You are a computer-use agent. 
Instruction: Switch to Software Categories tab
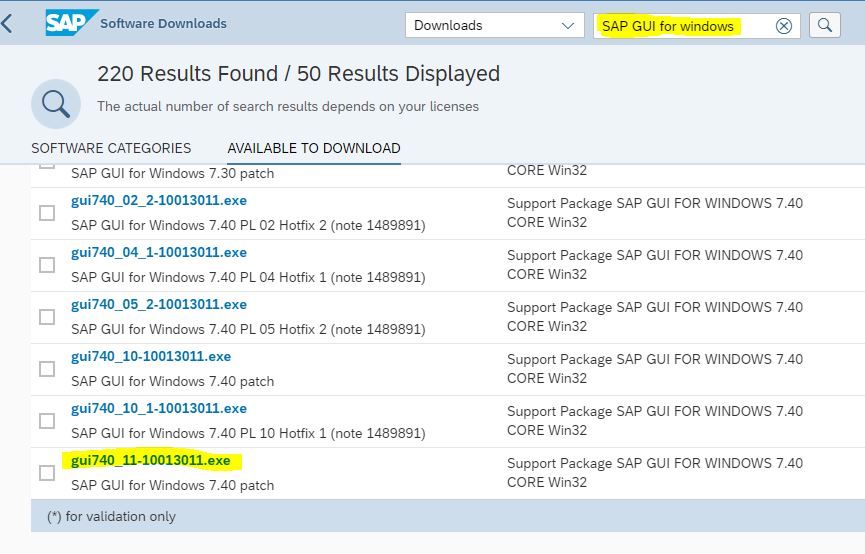click(111, 148)
